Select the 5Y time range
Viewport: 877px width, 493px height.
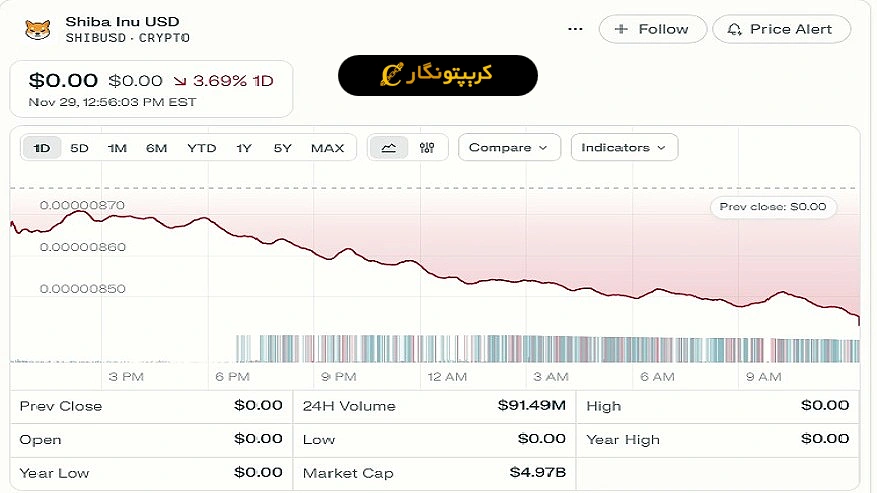point(283,148)
